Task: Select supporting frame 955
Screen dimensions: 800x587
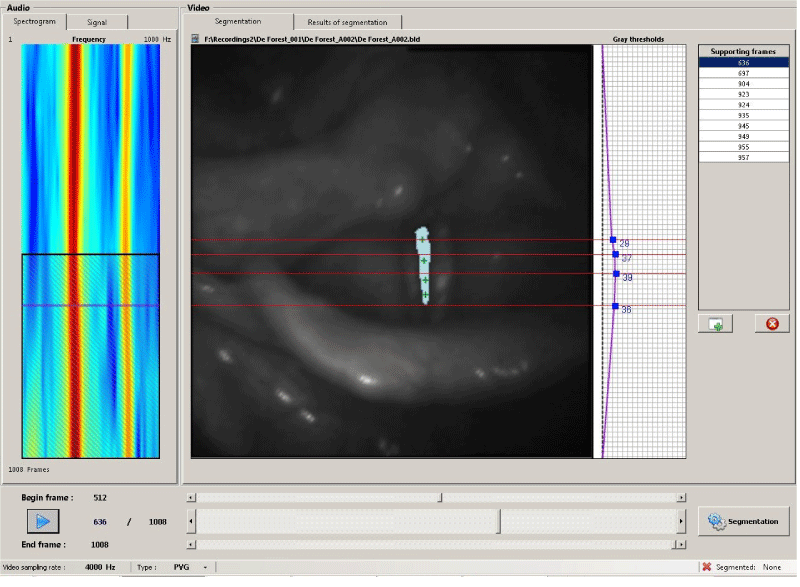Action: pyautogui.click(x=743, y=147)
